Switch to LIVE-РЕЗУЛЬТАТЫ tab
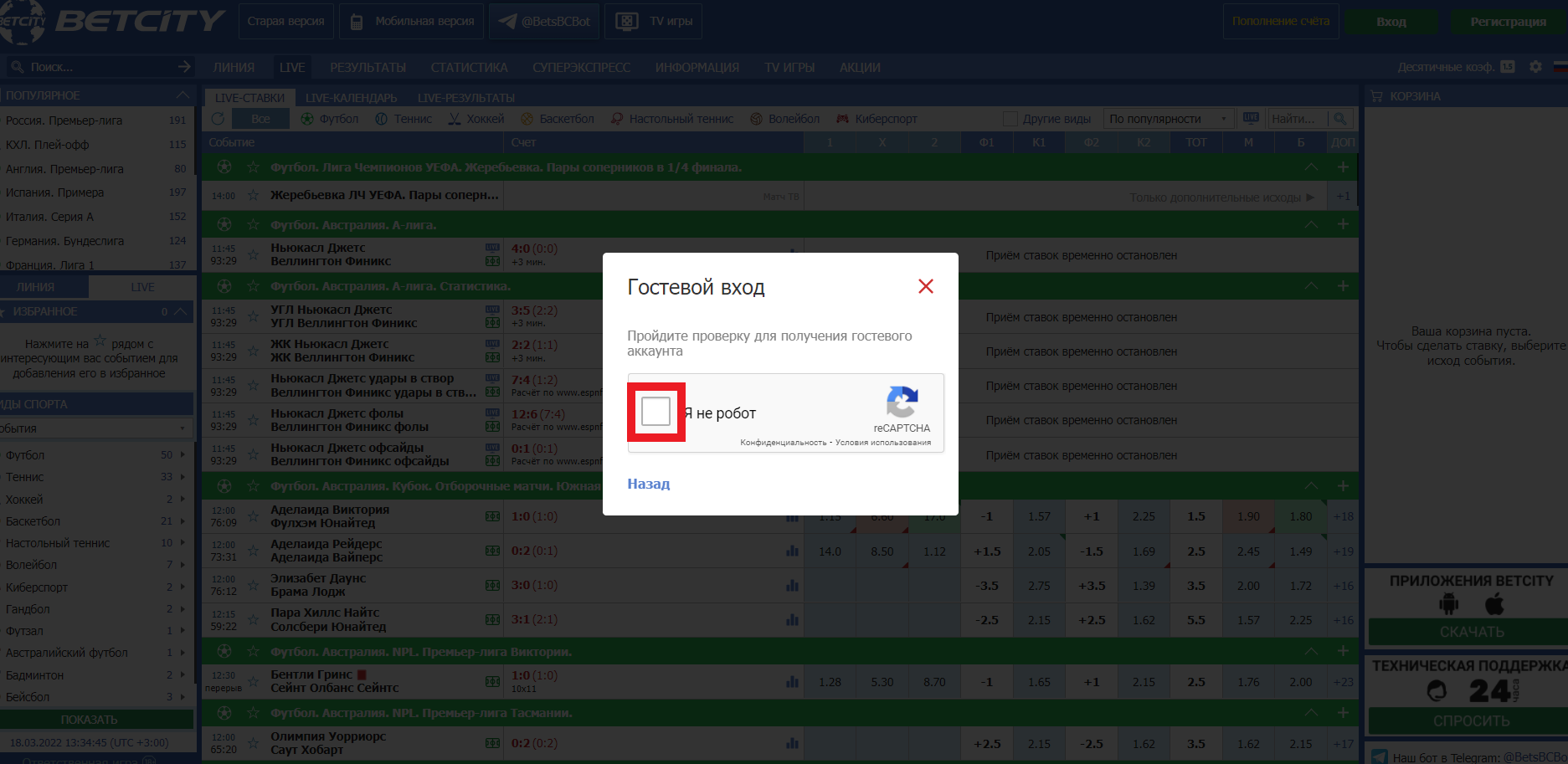Image resolution: width=1568 pixels, height=764 pixels. [466, 98]
